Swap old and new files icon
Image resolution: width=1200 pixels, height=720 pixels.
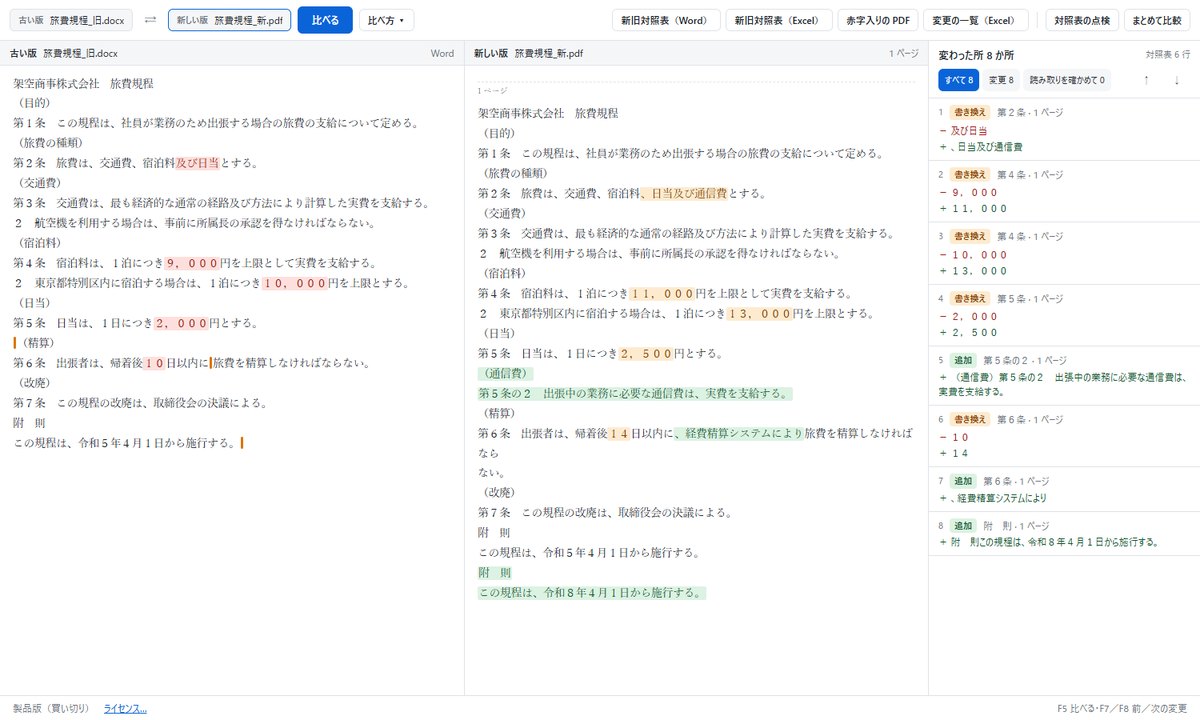[x=150, y=20]
